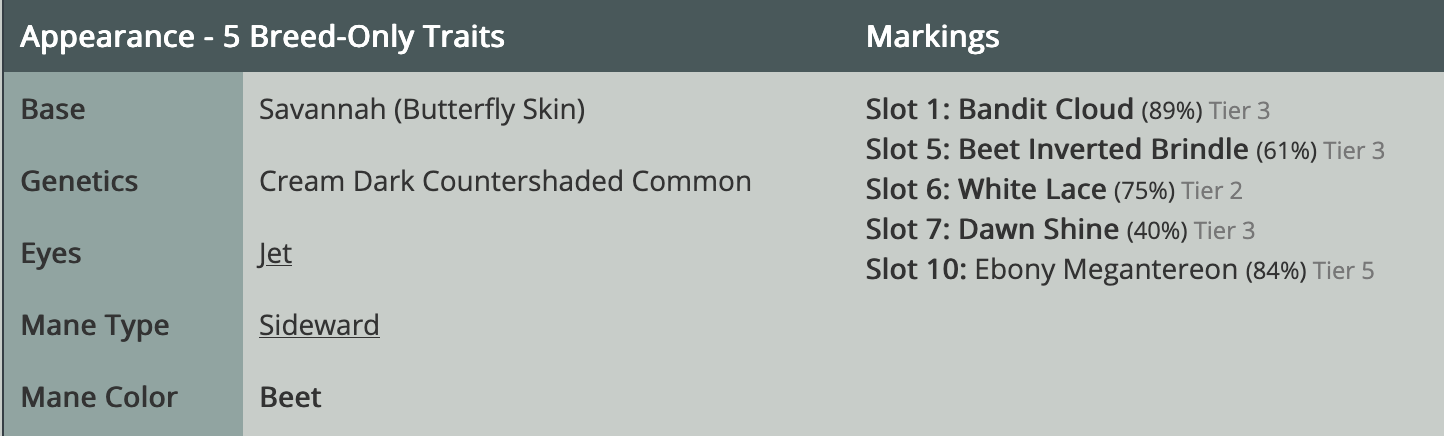Open the Jet eyes link
1444x436 pixels.
tap(275, 254)
